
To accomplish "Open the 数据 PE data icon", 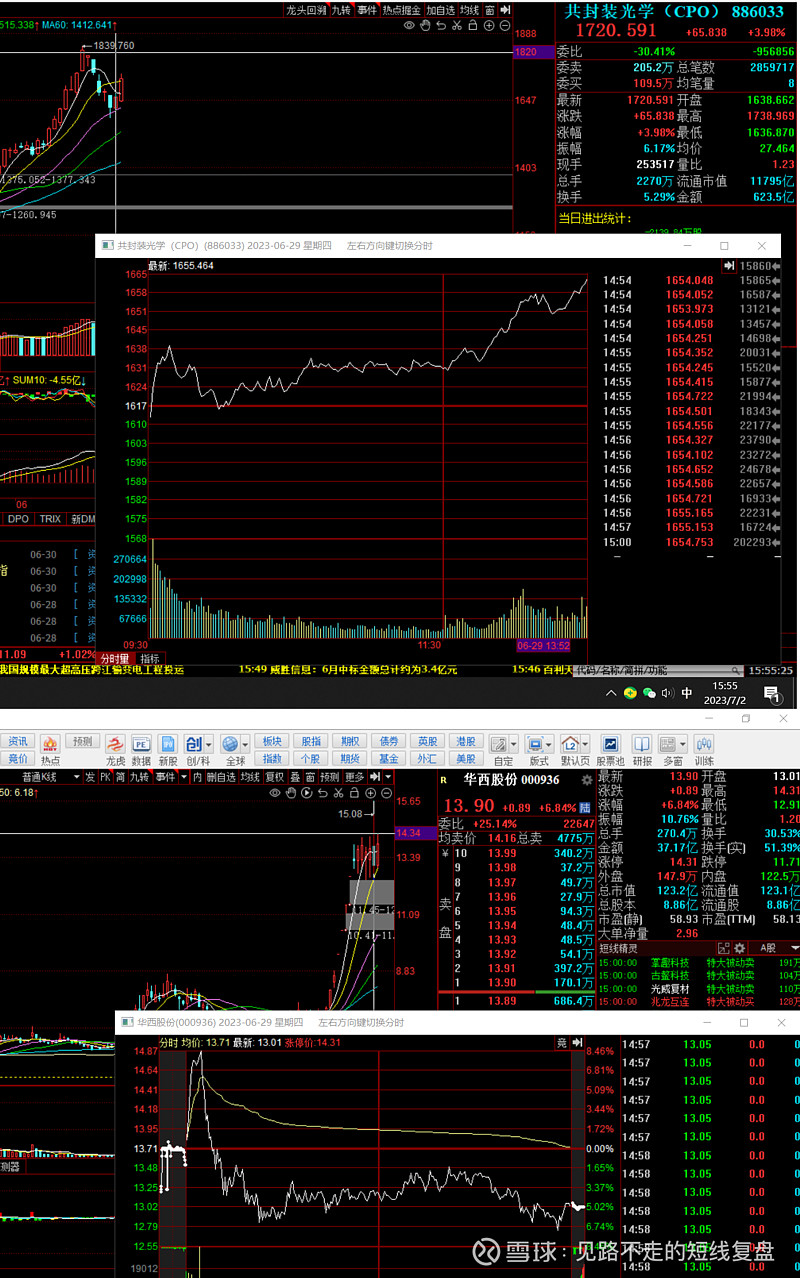I will [x=141, y=744].
